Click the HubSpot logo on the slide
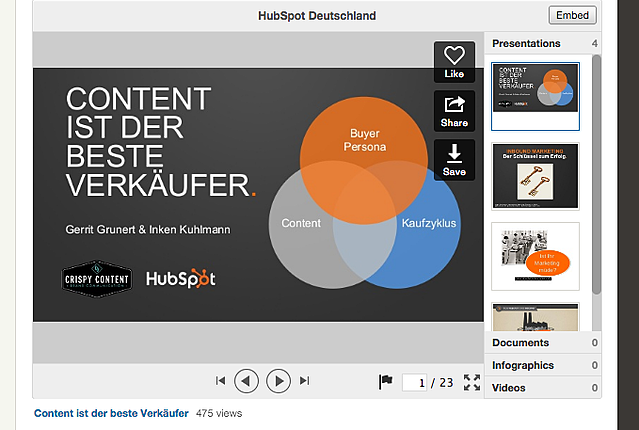 coord(181,279)
